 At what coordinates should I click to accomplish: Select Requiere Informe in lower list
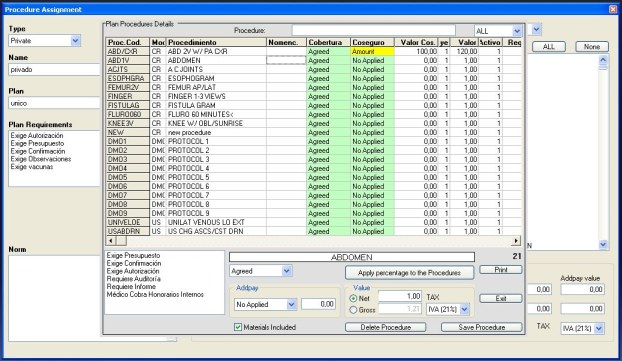click(131, 286)
